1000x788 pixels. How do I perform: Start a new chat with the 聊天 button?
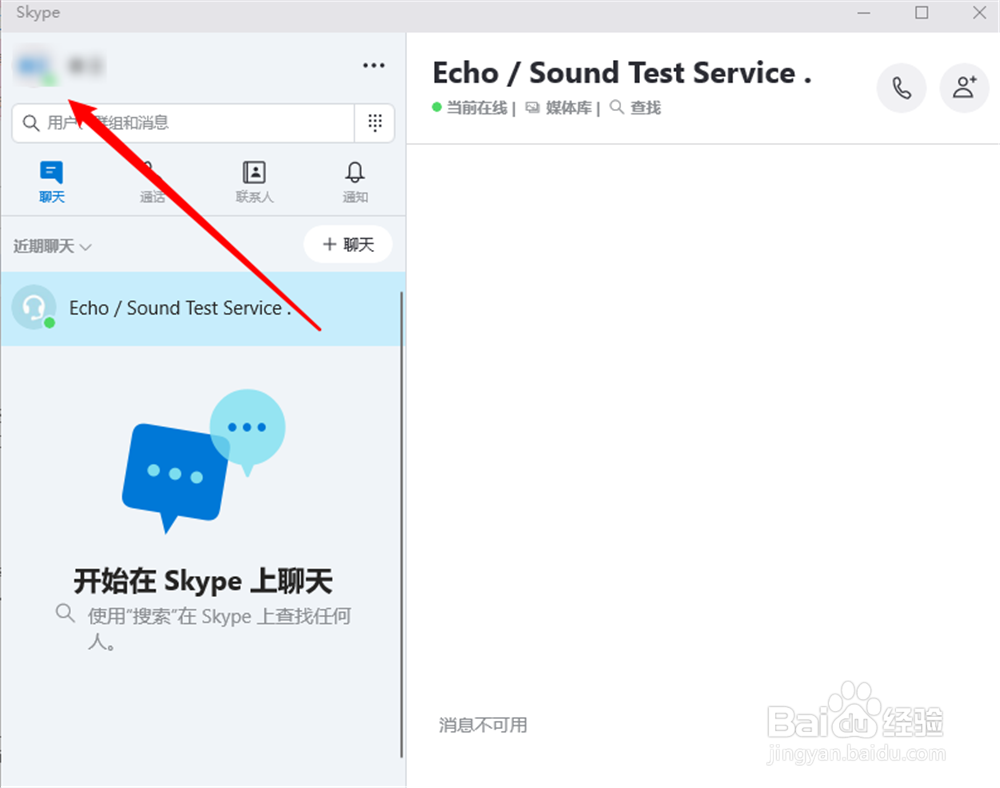click(x=347, y=244)
